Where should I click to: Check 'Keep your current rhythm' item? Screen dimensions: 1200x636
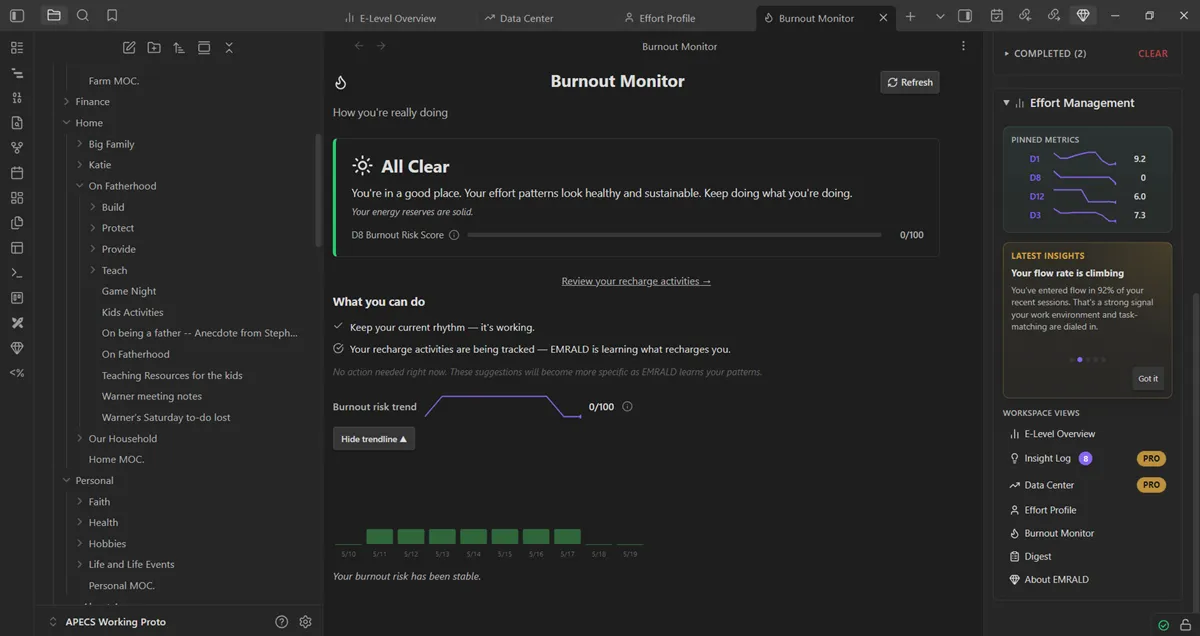click(339, 327)
